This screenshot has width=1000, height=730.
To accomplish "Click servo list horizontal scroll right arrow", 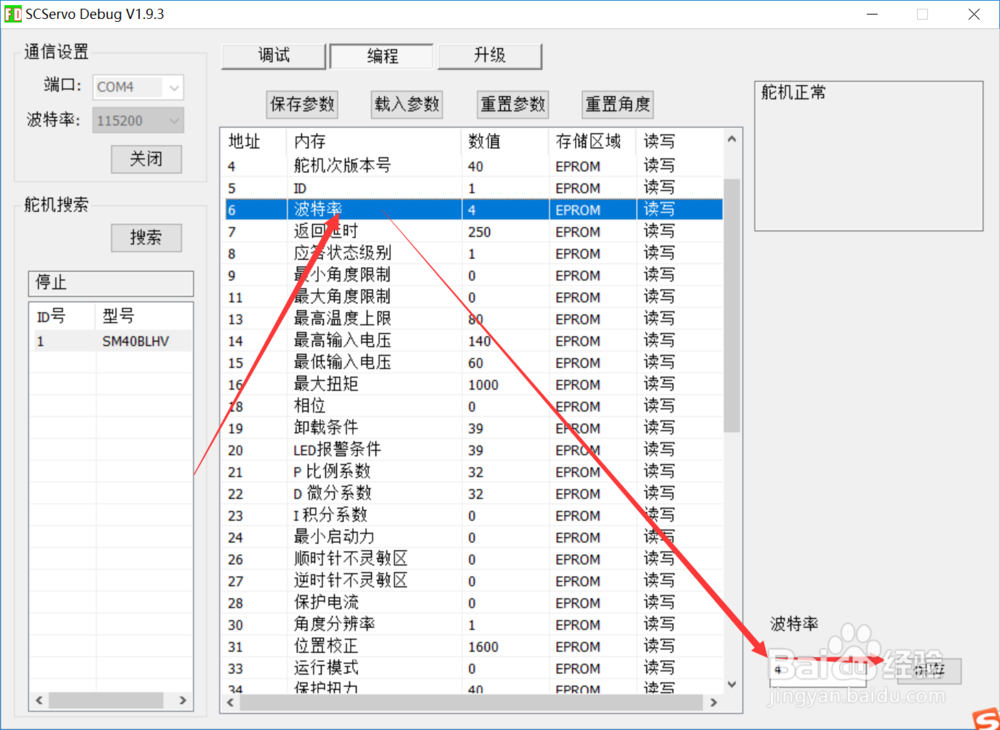I will 183,700.
